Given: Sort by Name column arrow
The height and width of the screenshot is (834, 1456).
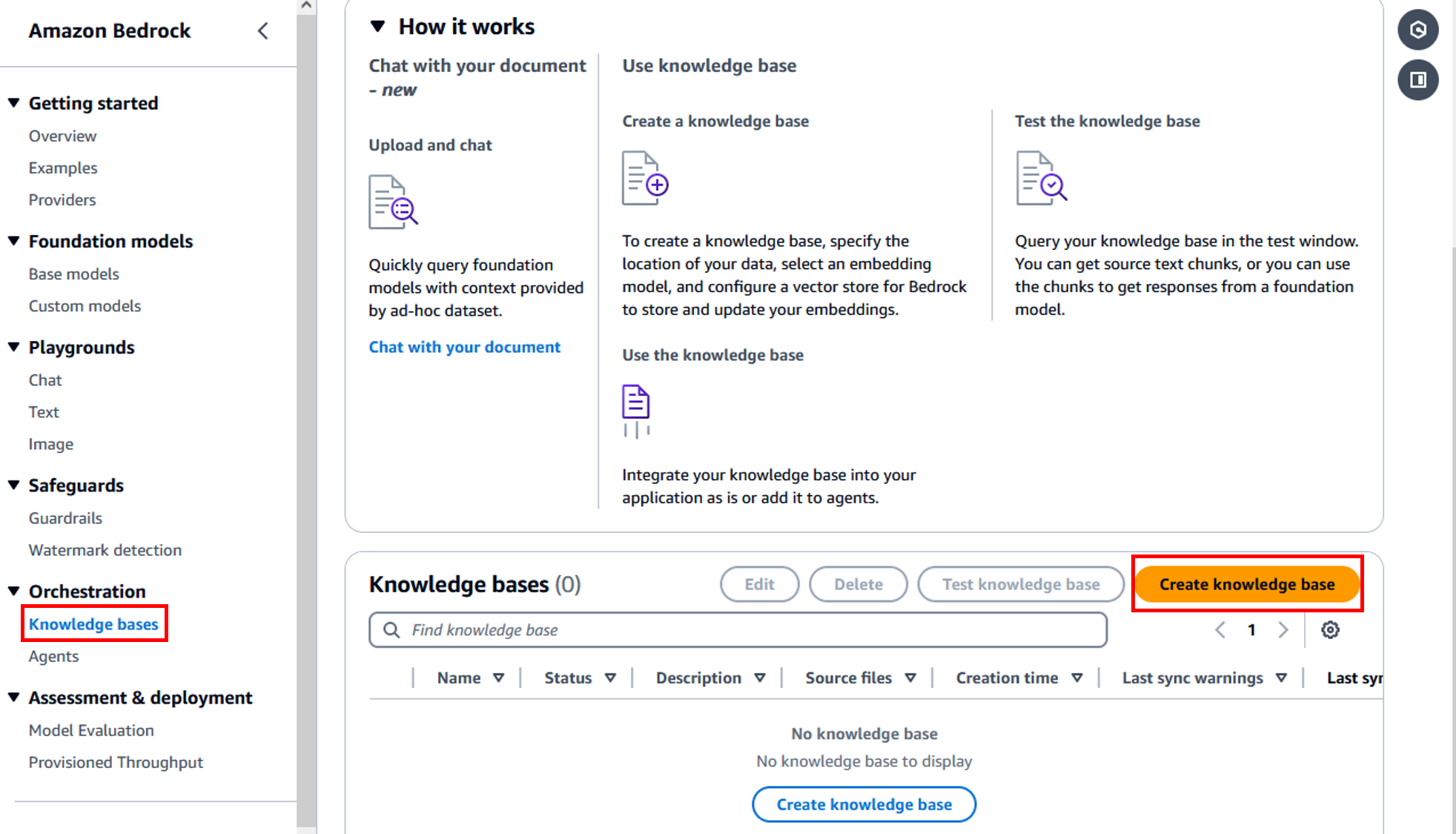Looking at the screenshot, I should 499,678.
